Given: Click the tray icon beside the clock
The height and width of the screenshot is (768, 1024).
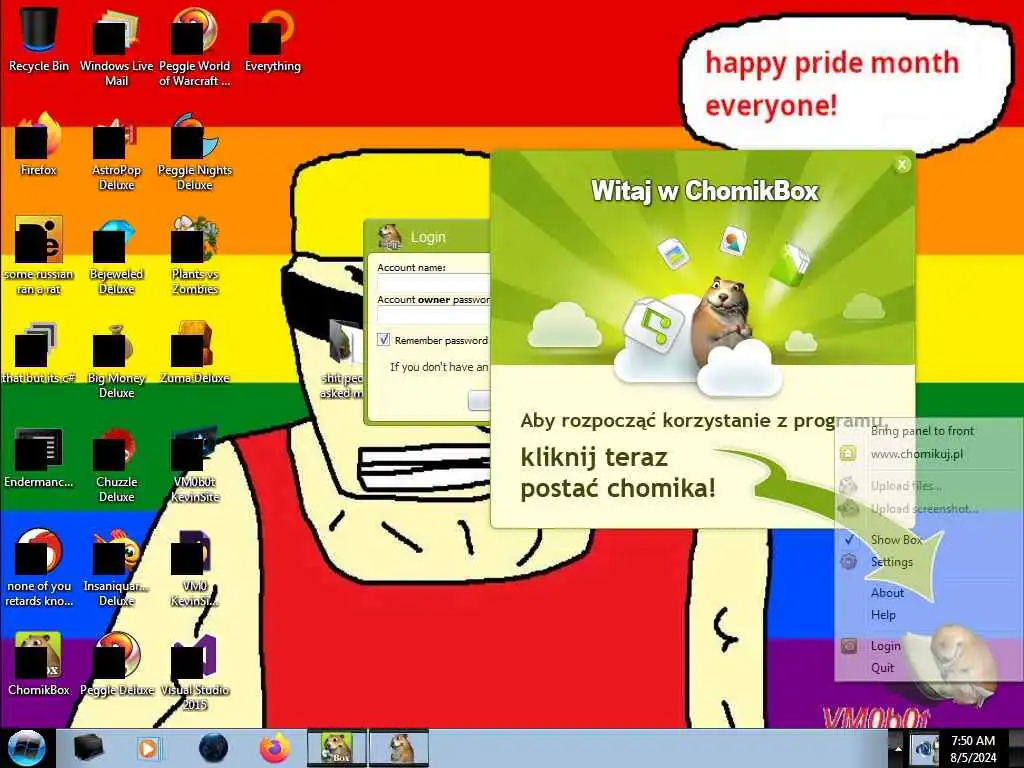Looking at the screenshot, I should click(x=924, y=749).
